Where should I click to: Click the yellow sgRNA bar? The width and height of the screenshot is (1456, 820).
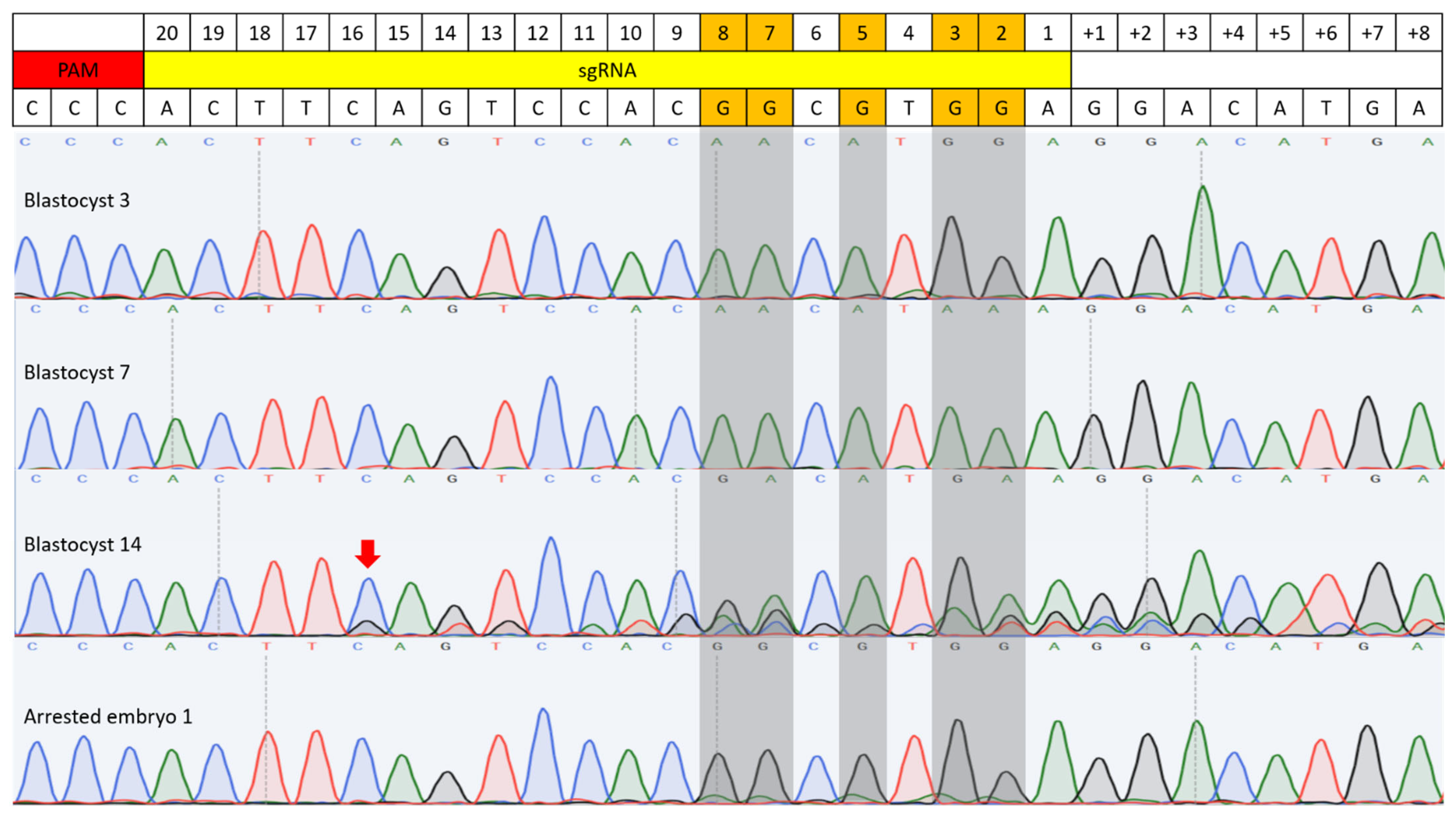(607, 70)
